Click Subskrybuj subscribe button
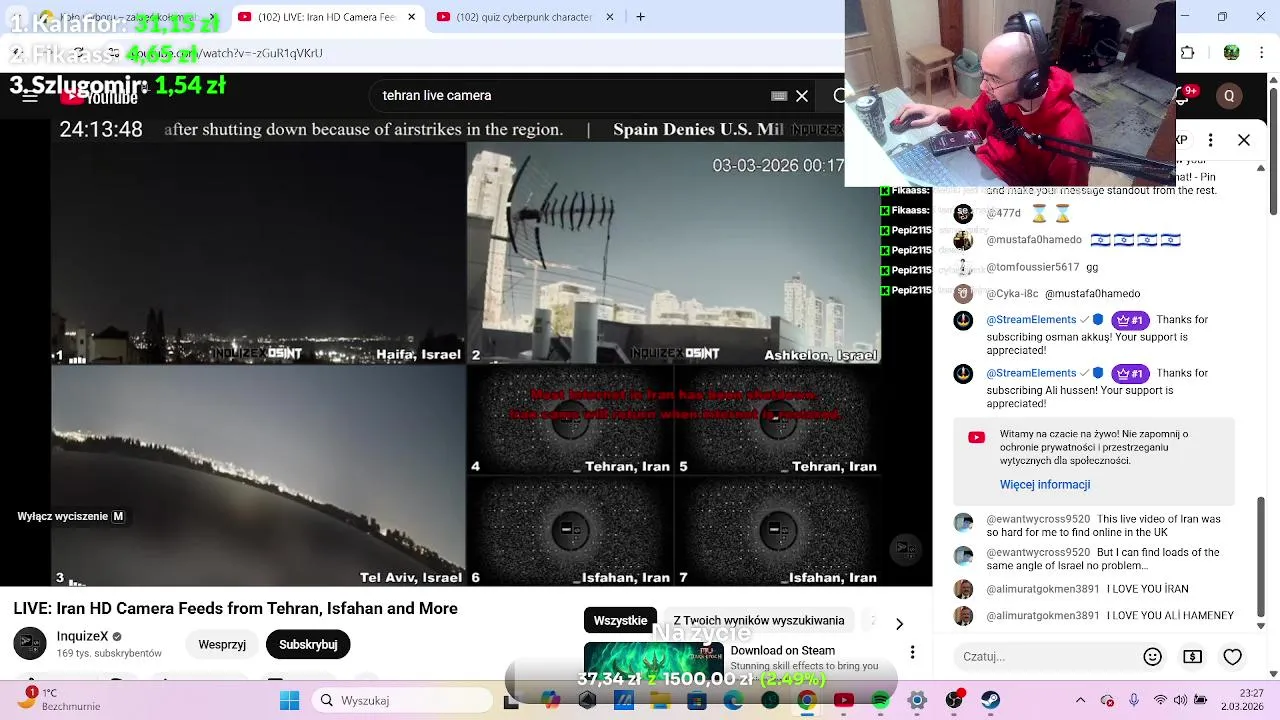Viewport: 1280px width, 720px height. tap(308, 645)
